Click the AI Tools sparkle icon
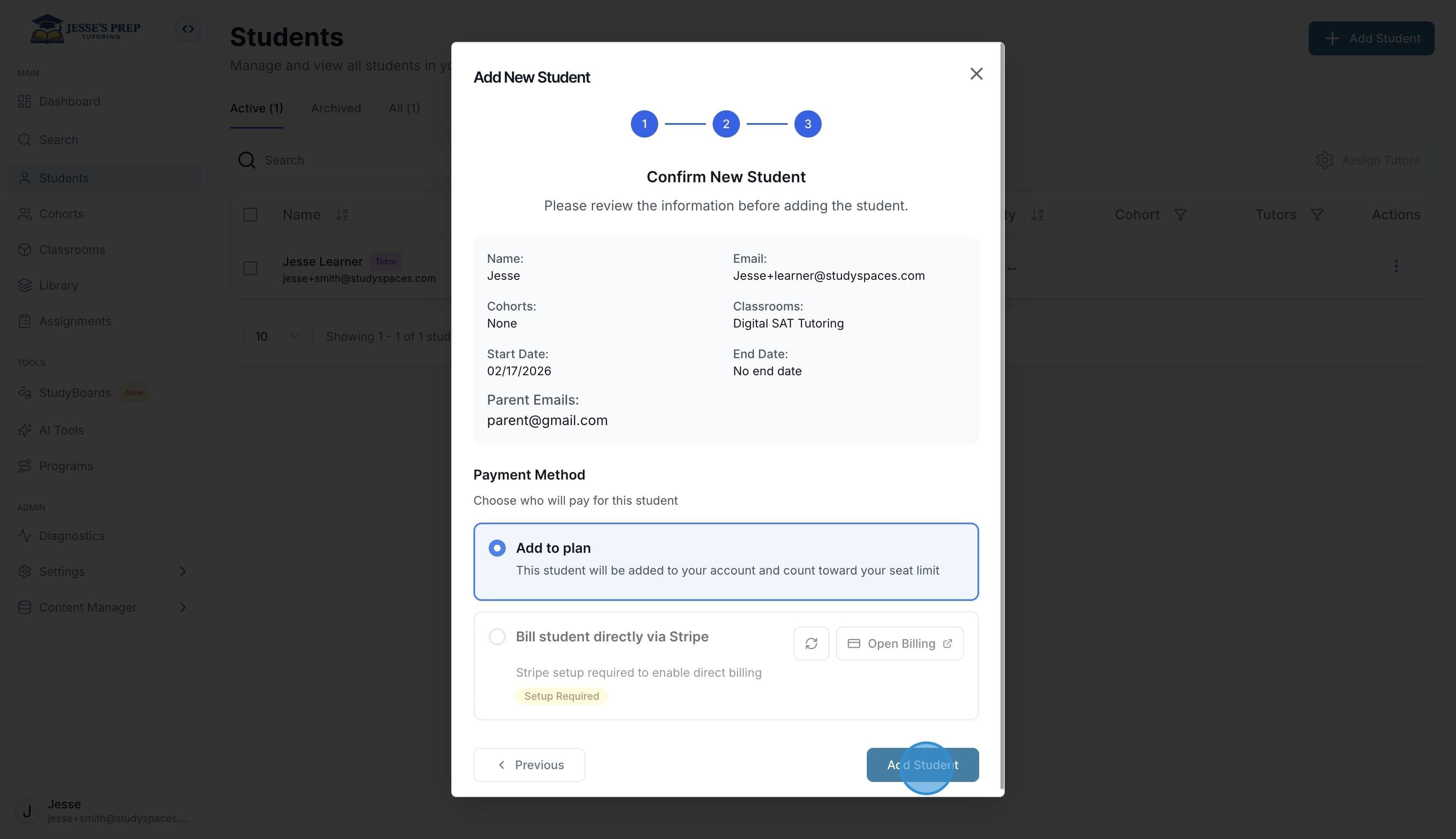This screenshot has width=1456, height=839. tap(24, 431)
